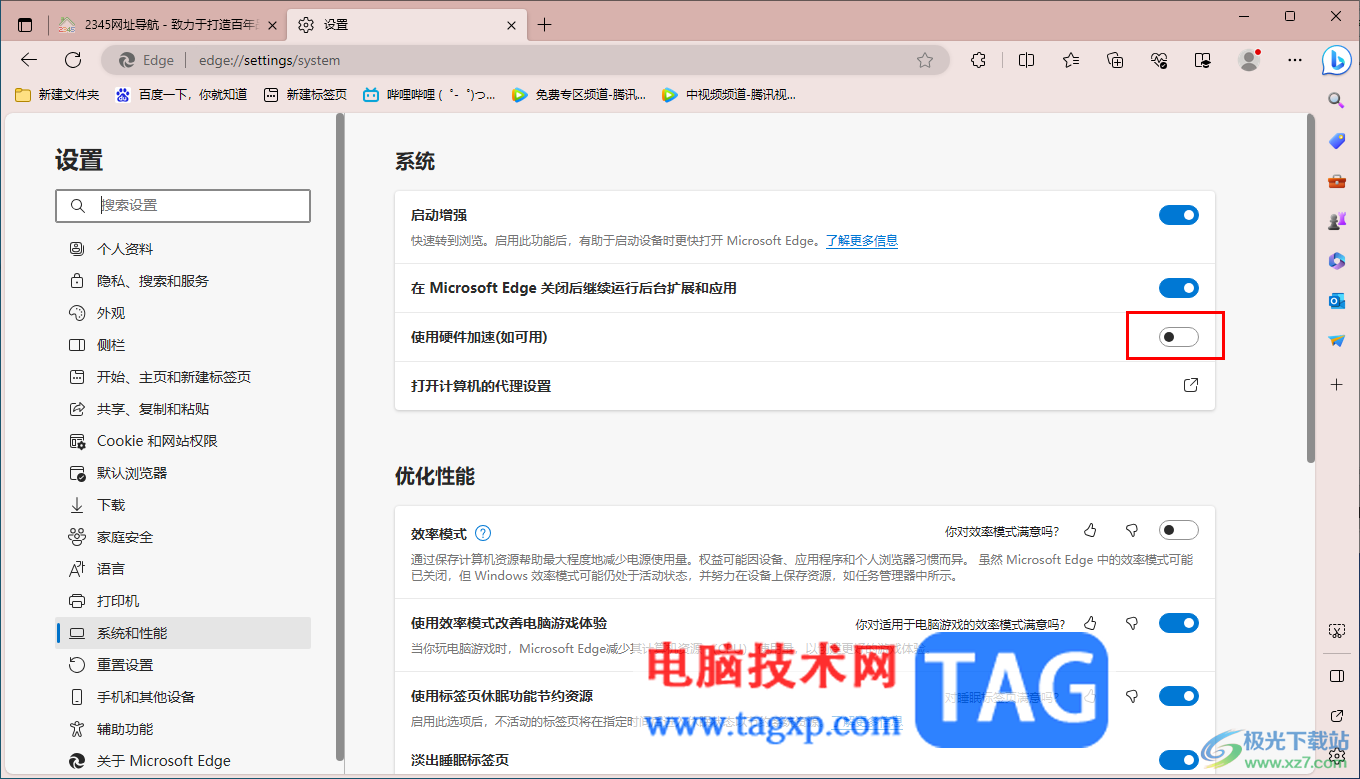Open the Favorites list icon
This screenshot has width=1360, height=779.
[x=1071, y=60]
